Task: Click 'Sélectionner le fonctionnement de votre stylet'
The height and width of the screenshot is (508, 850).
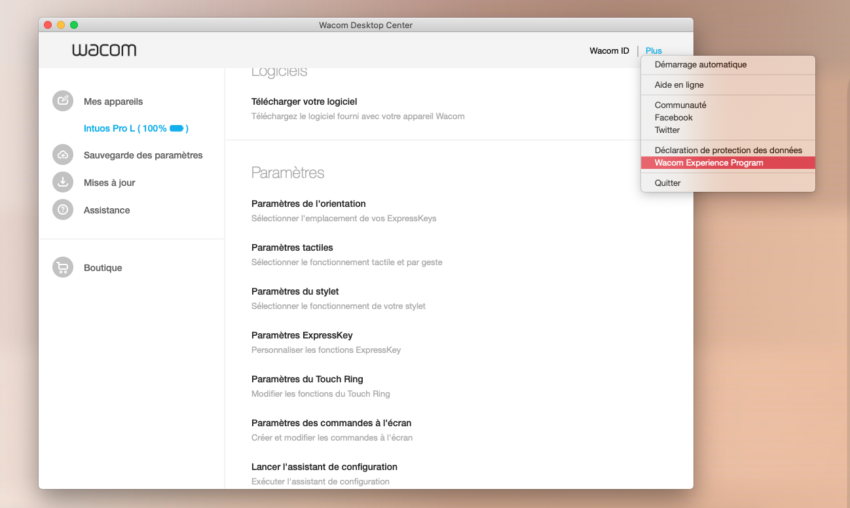Action: tap(338, 306)
